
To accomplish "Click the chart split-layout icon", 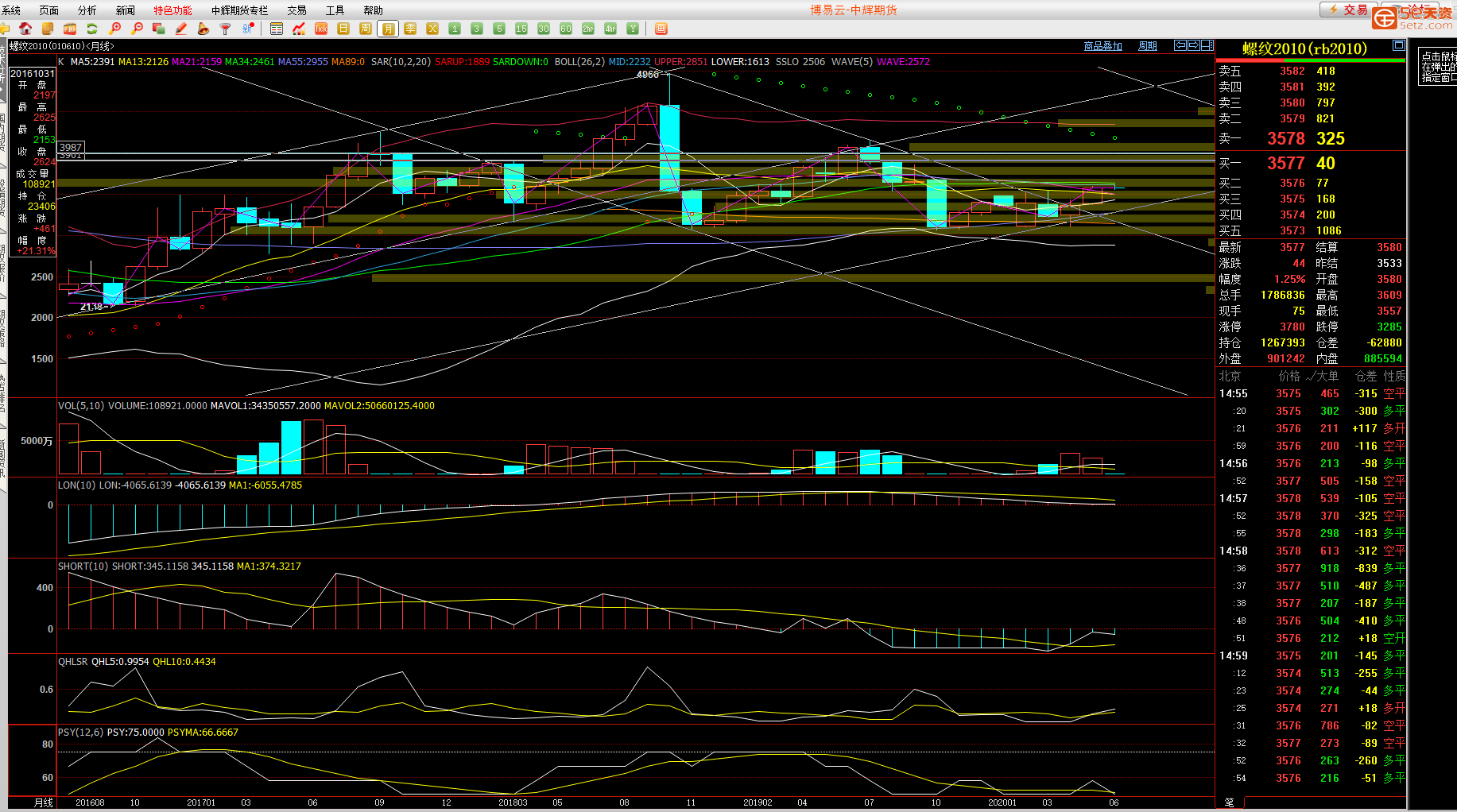I will tap(1207, 46).
